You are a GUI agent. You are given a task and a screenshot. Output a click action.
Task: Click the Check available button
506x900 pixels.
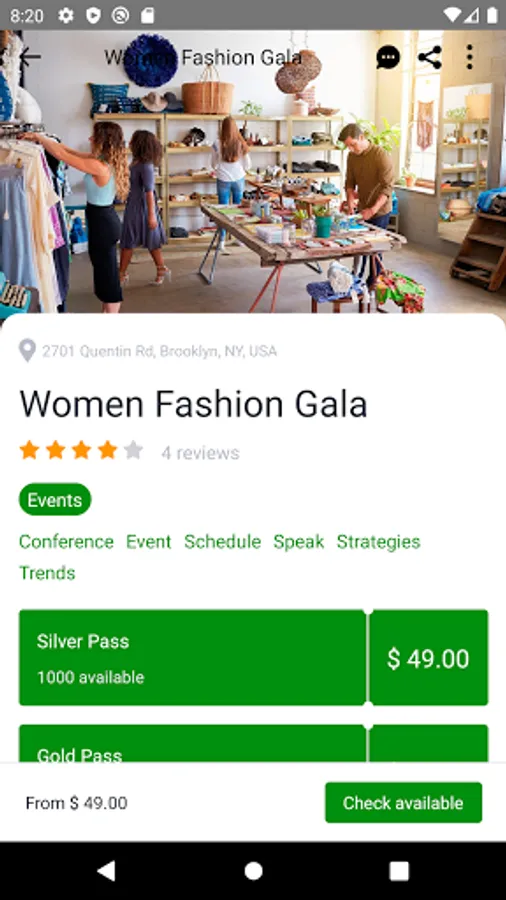click(x=403, y=802)
